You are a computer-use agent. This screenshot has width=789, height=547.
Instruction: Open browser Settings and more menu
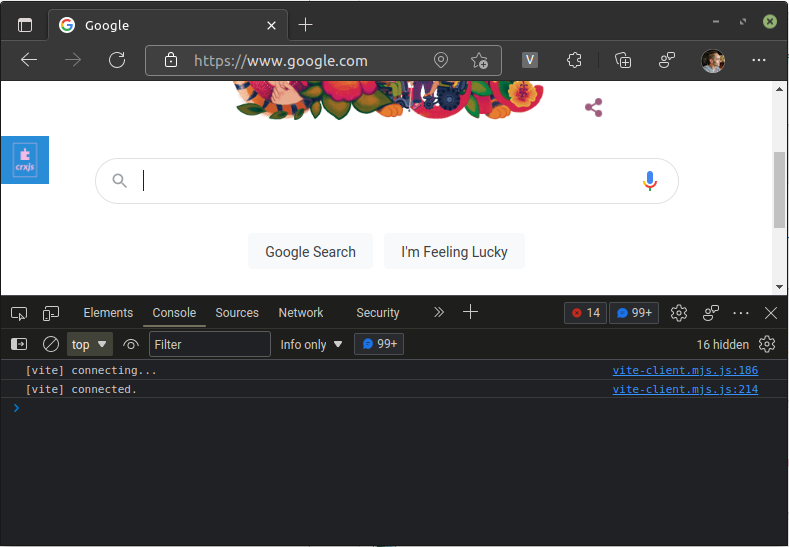click(x=759, y=60)
